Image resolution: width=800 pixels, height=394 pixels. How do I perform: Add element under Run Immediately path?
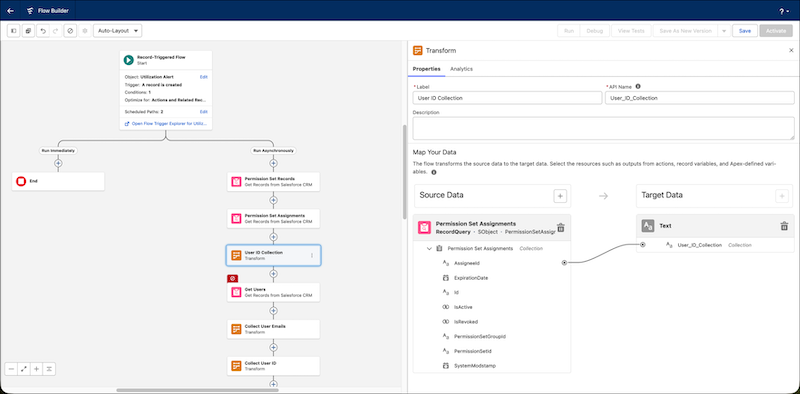click(58, 163)
